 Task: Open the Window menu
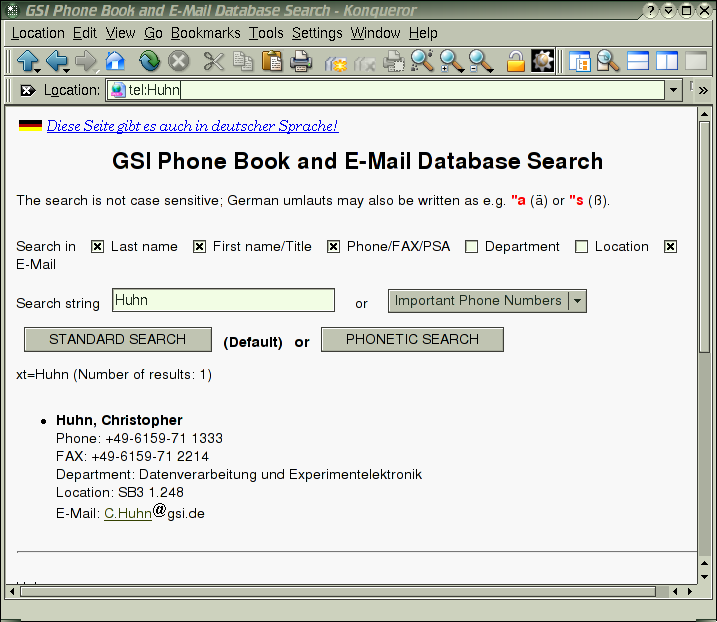(375, 33)
